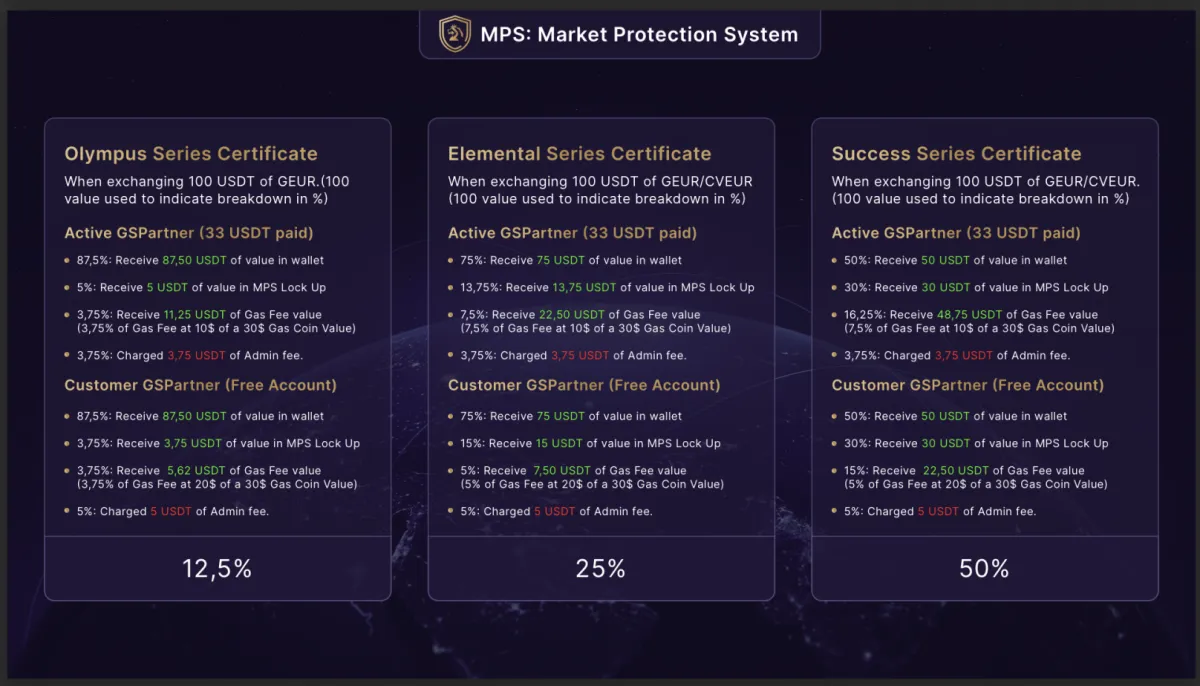1200x686 pixels.
Task: Click the red 3,75 USDT admin fee in Olympus card
Action: 195,355
